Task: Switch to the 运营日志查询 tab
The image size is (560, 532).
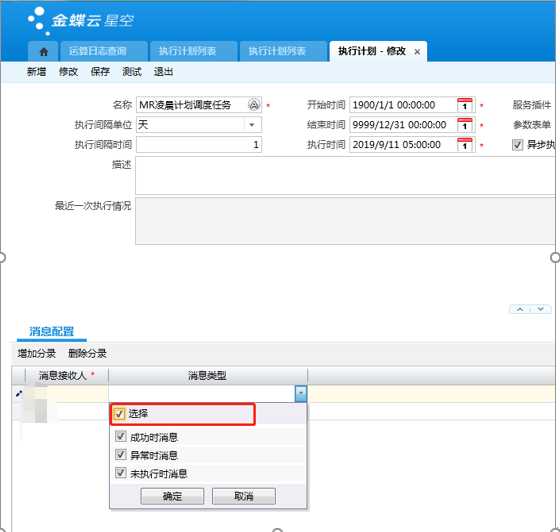Action: click(x=104, y=51)
